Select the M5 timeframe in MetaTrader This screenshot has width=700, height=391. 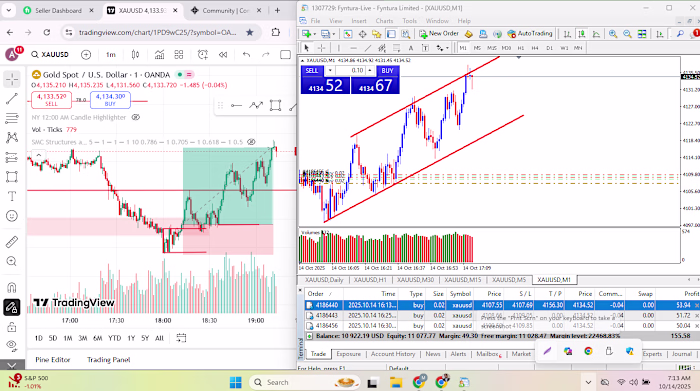click(477, 48)
